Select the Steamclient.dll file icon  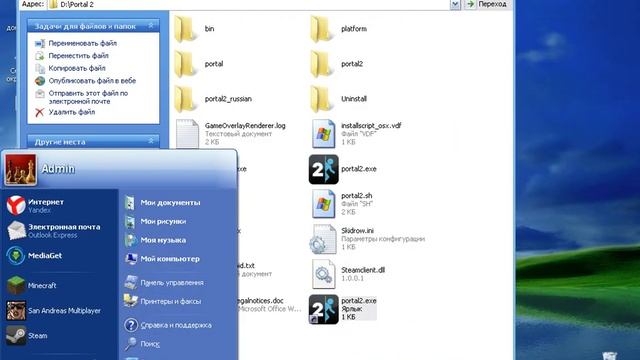point(323,274)
